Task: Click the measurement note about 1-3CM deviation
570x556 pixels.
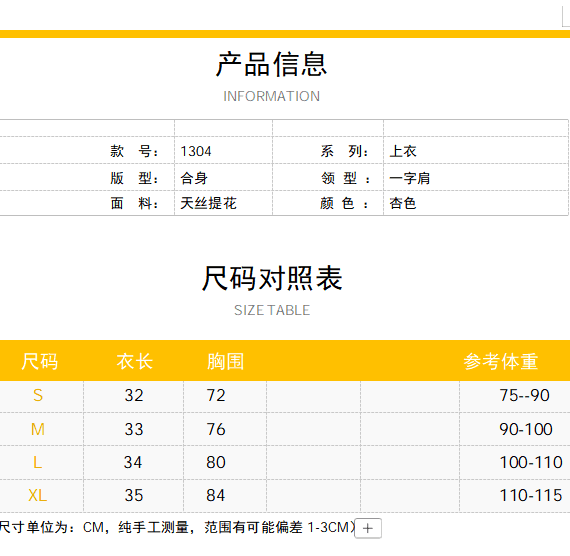Action: 177,527
